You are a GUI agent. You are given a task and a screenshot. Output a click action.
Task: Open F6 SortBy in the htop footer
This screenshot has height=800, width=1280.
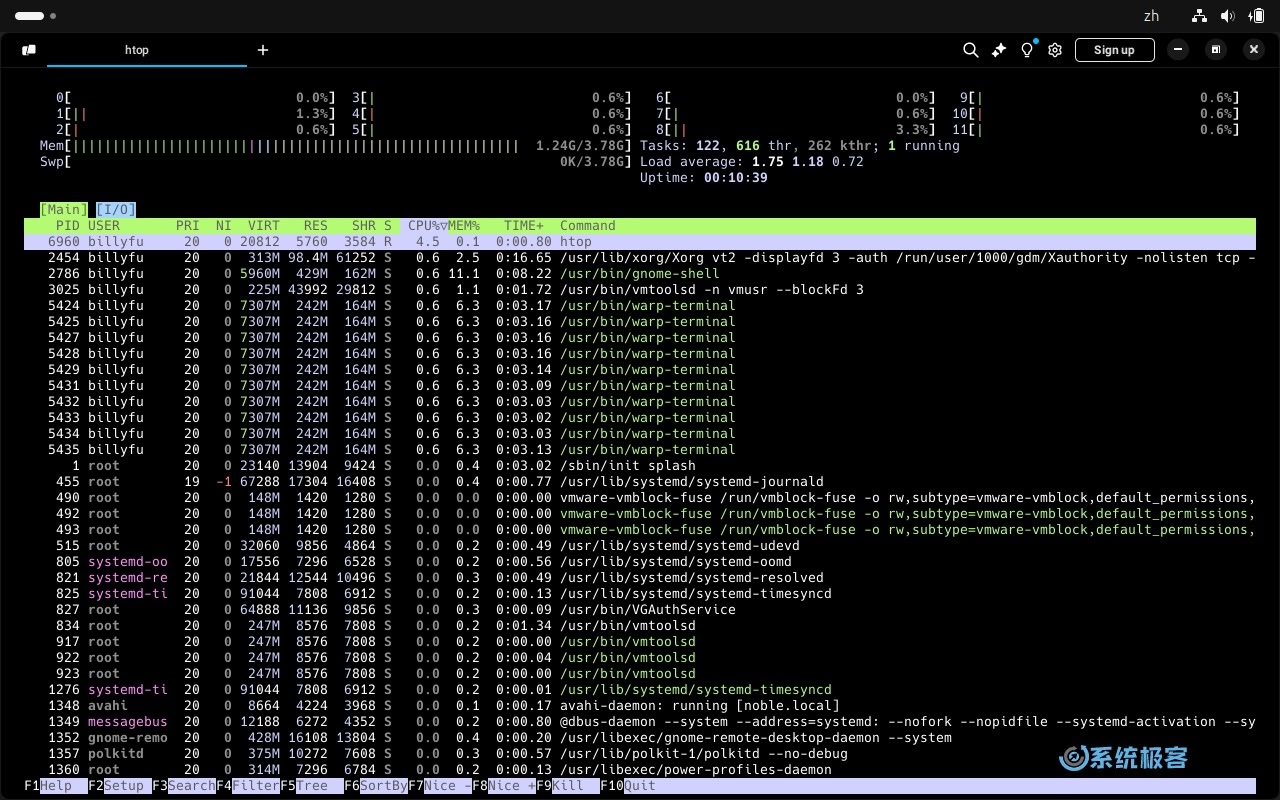(376, 786)
